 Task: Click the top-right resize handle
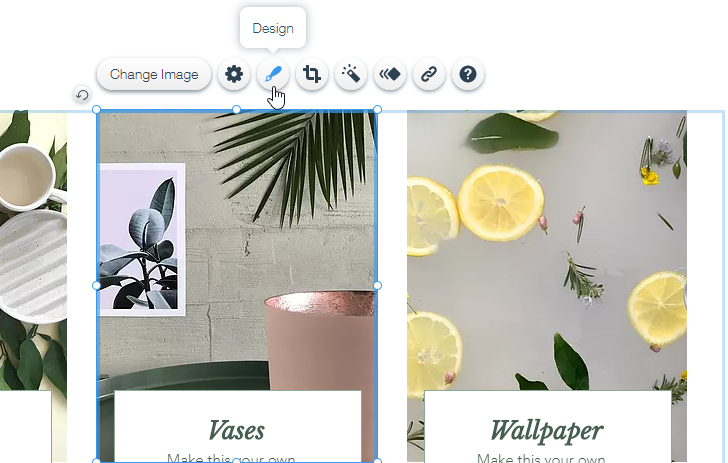[x=377, y=110]
